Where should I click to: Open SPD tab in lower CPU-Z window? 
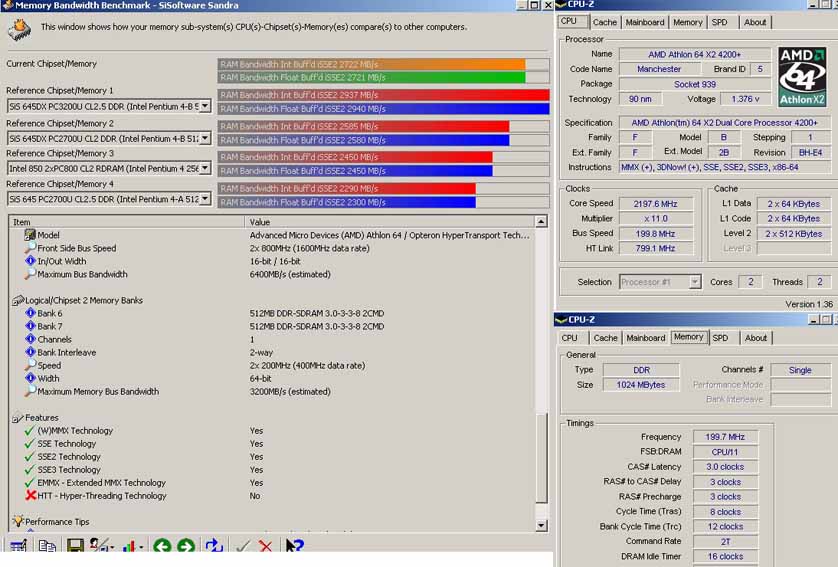coord(720,338)
